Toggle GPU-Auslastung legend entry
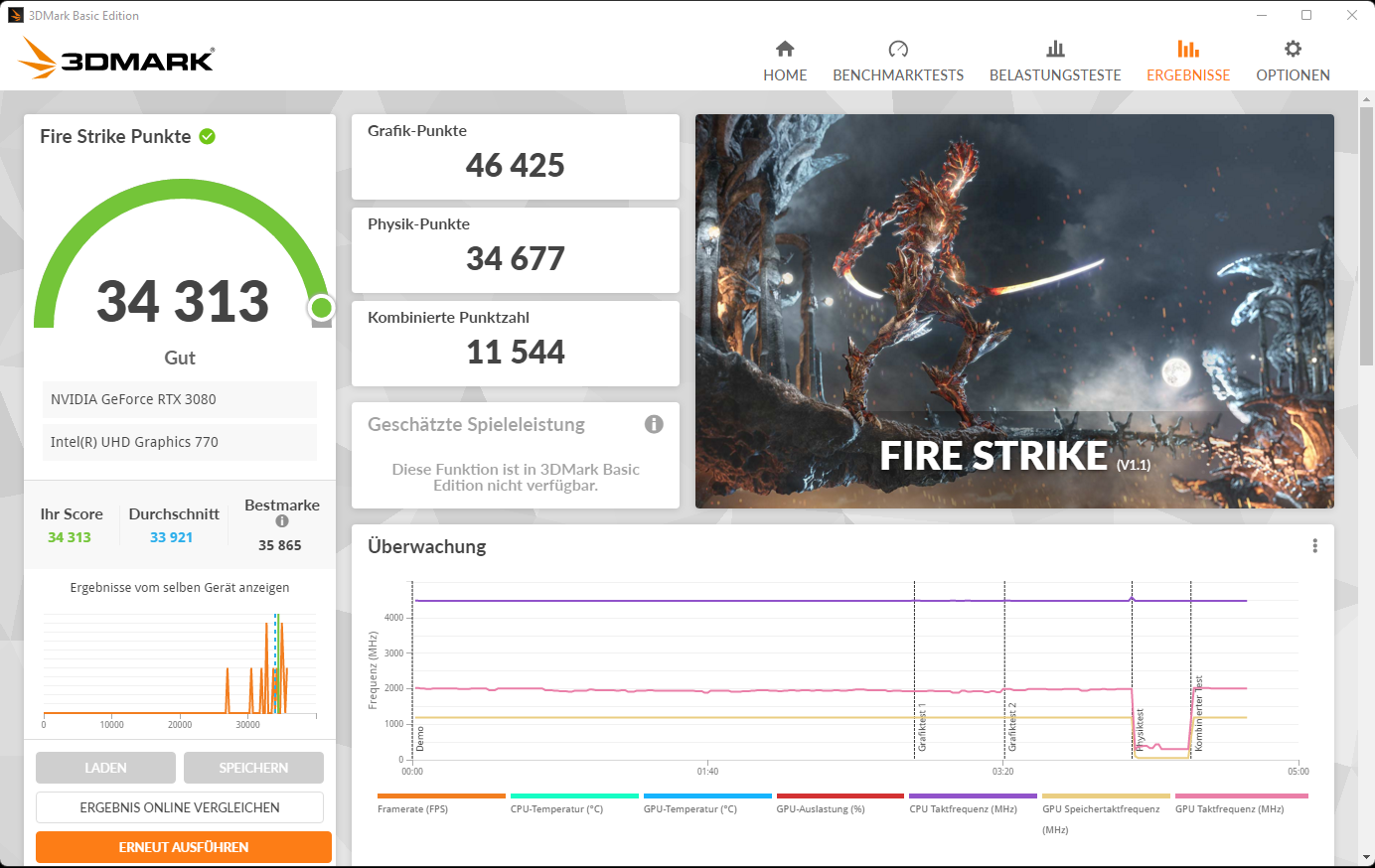This screenshot has width=1375, height=868. click(840, 803)
